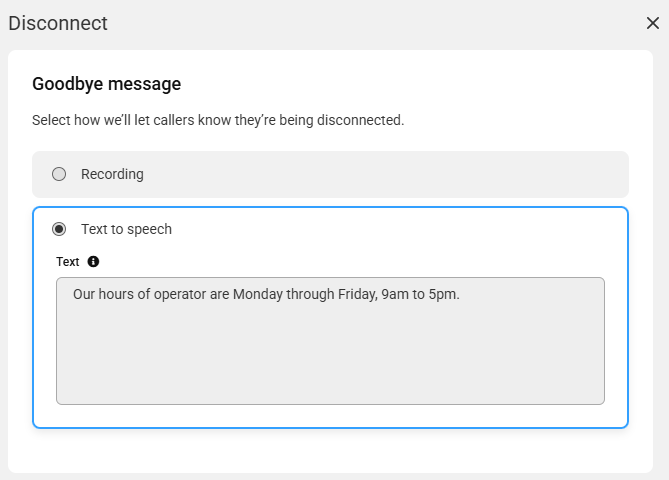The height and width of the screenshot is (480, 669).
Task: Focus the goodbye message text area's empty space
Action: pos(330,354)
